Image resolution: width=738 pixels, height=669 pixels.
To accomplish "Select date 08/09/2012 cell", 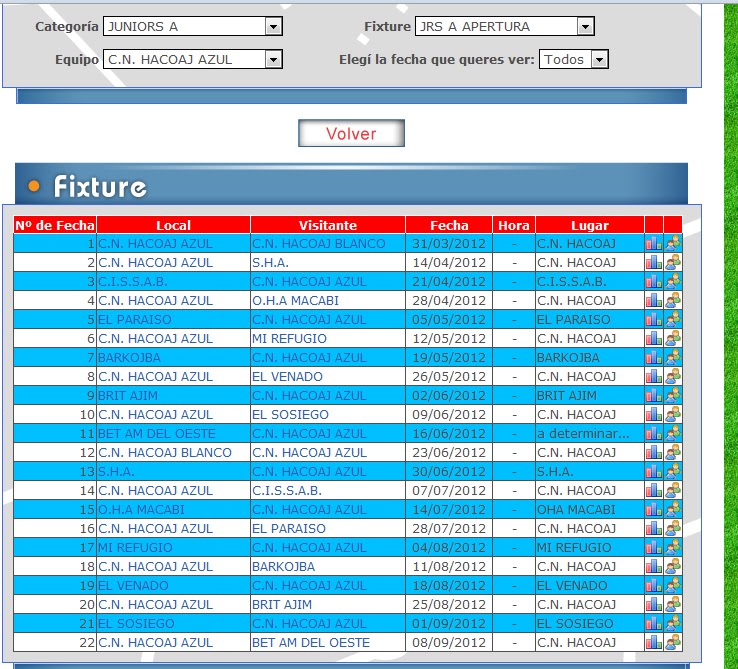I will (449, 642).
